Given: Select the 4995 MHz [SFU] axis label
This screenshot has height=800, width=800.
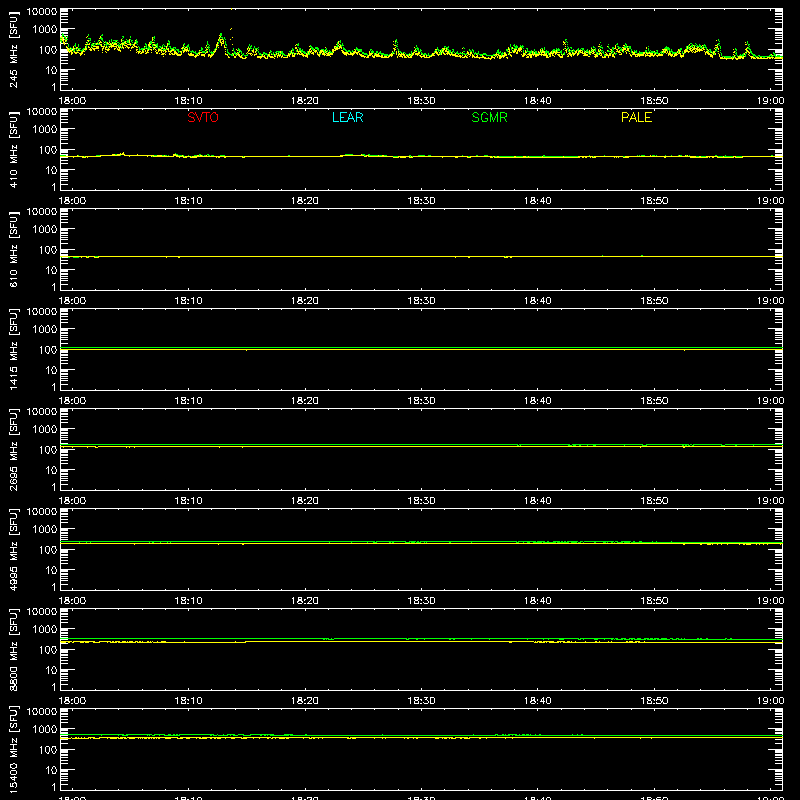Looking at the screenshot, I should pyautogui.click(x=14, y=549).
